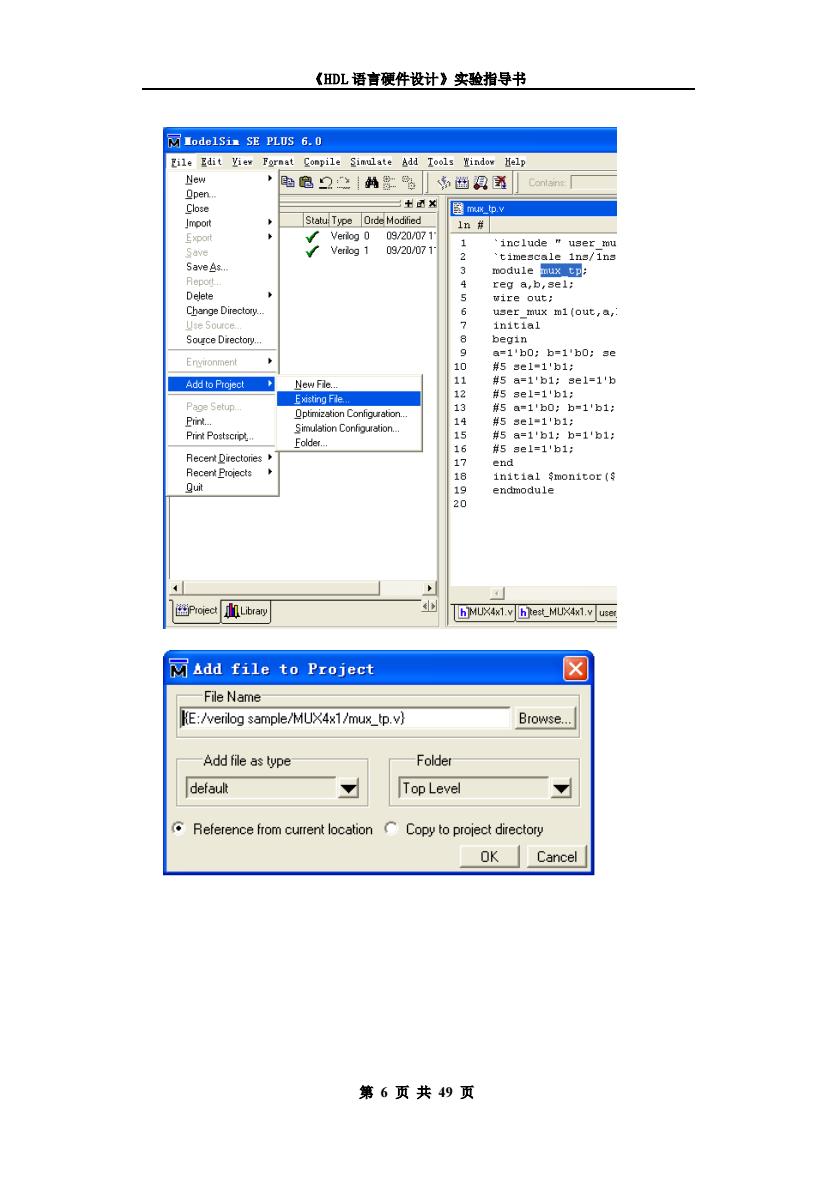Viewport: 835px width, 1179px height.
Task: Select Simulation Configuration... in the submenu
Action: point(349,428)
